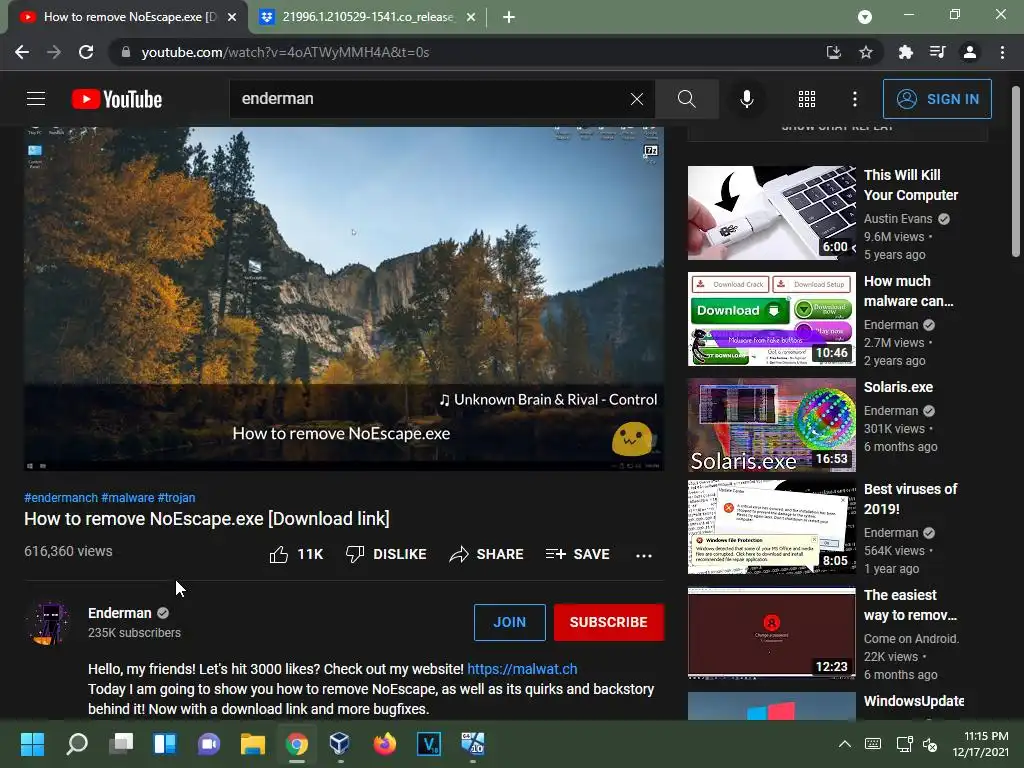Click the #malware hashtag
1024x768 pixels.
pyautogui.click(x=127, y=498)
